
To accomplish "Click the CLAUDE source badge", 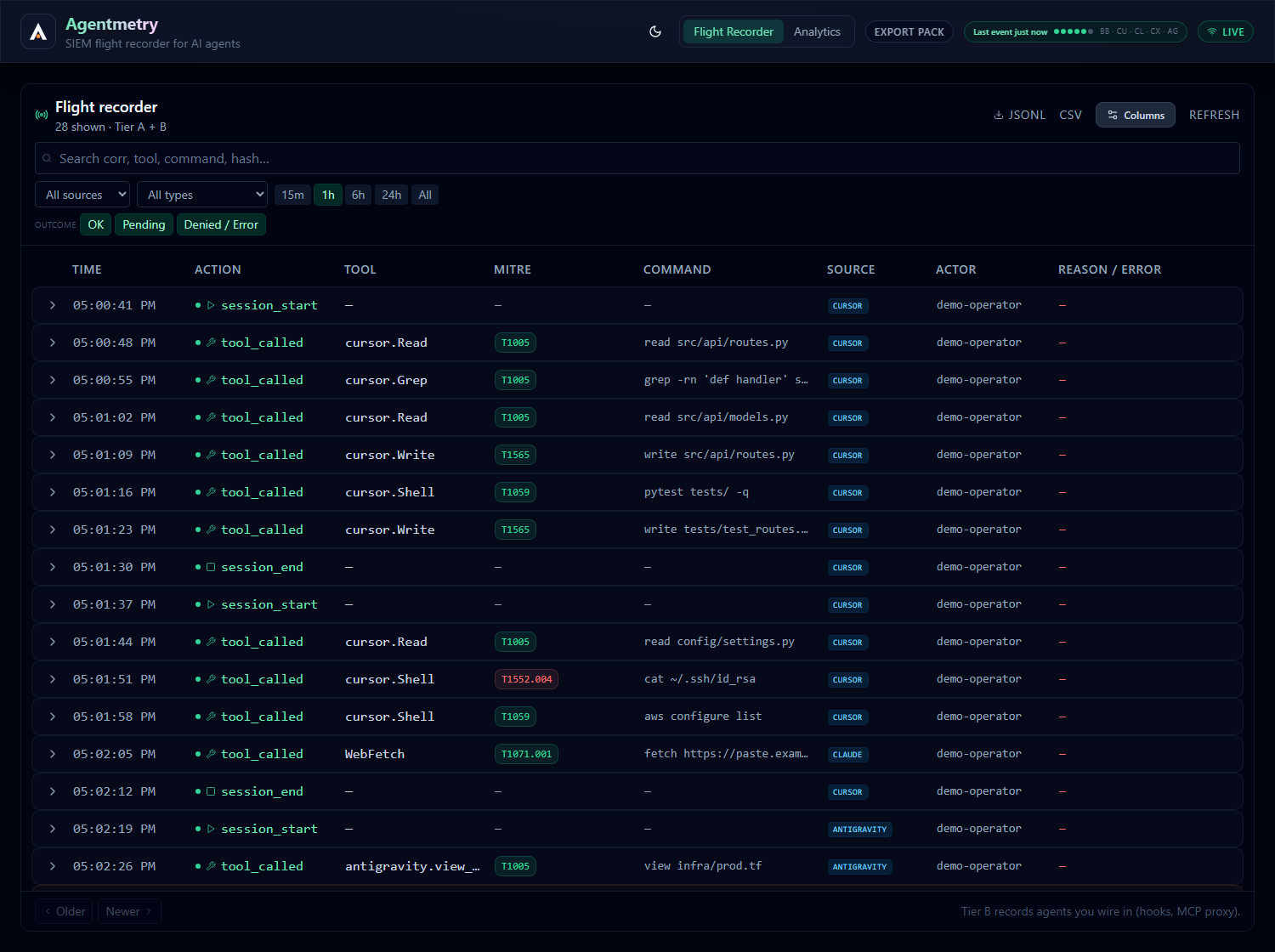I will coord(847,755).
